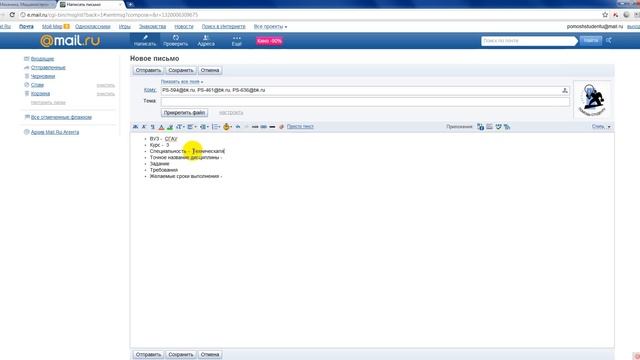The width and height of the screenshot is (640, 360).
Task: Click the browser address bar
Action: pos(310,15)
